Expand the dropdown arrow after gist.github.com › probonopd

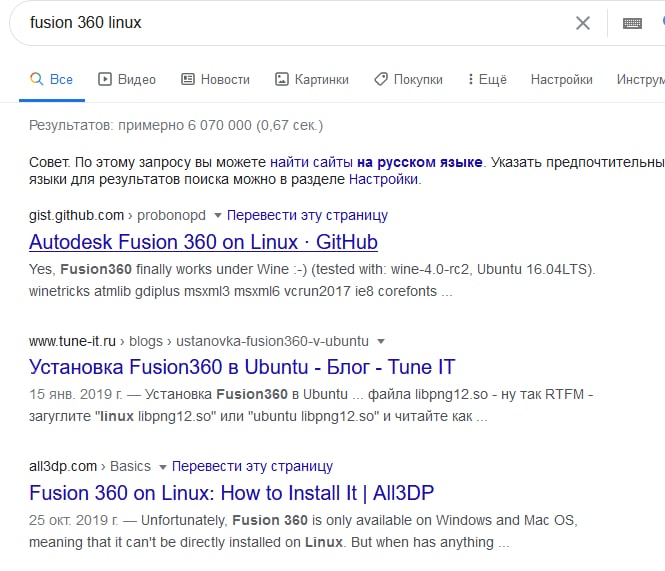pyautogui.click(x=218, y=216)
